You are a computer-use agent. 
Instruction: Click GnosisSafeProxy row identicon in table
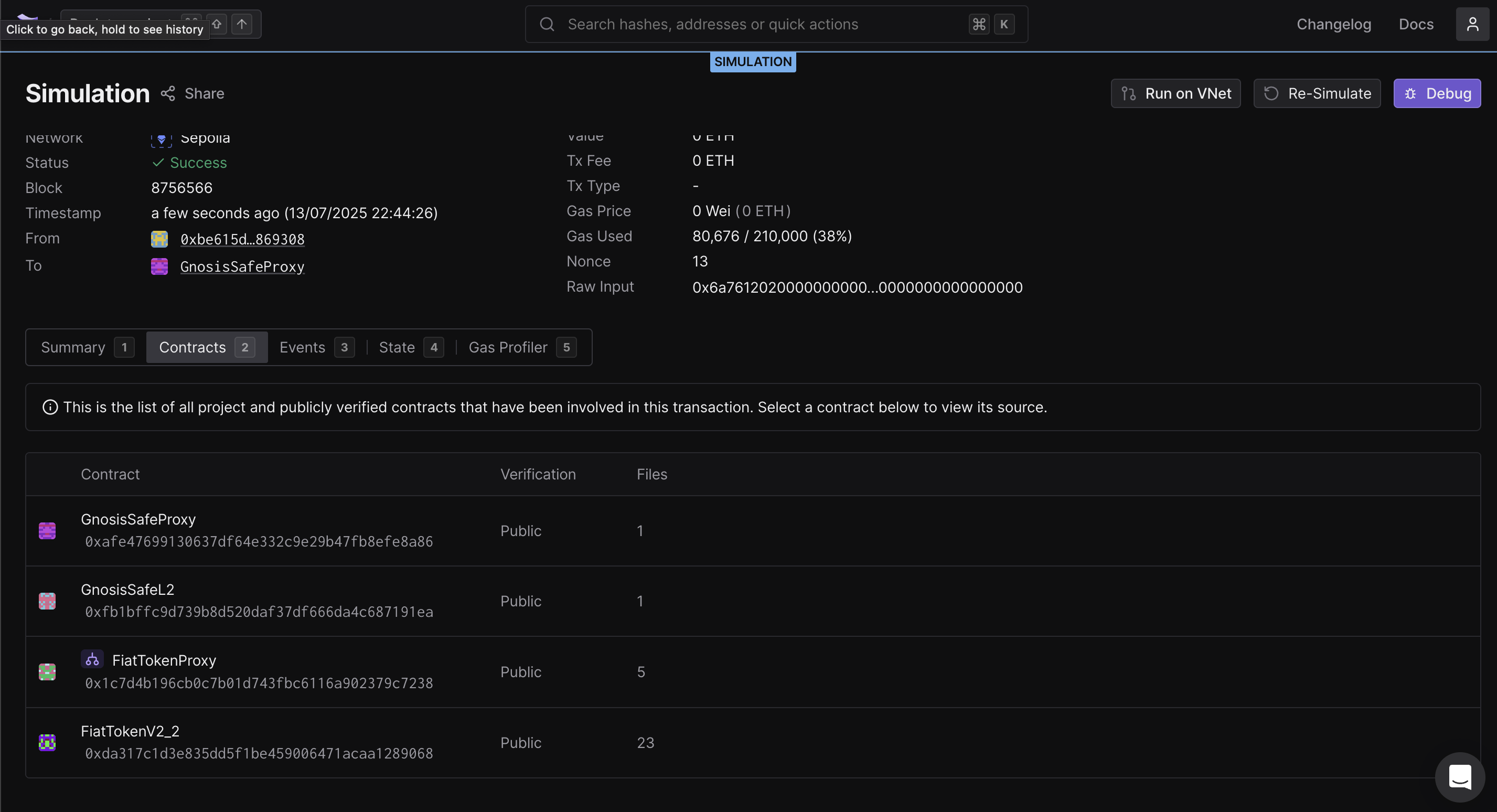(47, 531)
